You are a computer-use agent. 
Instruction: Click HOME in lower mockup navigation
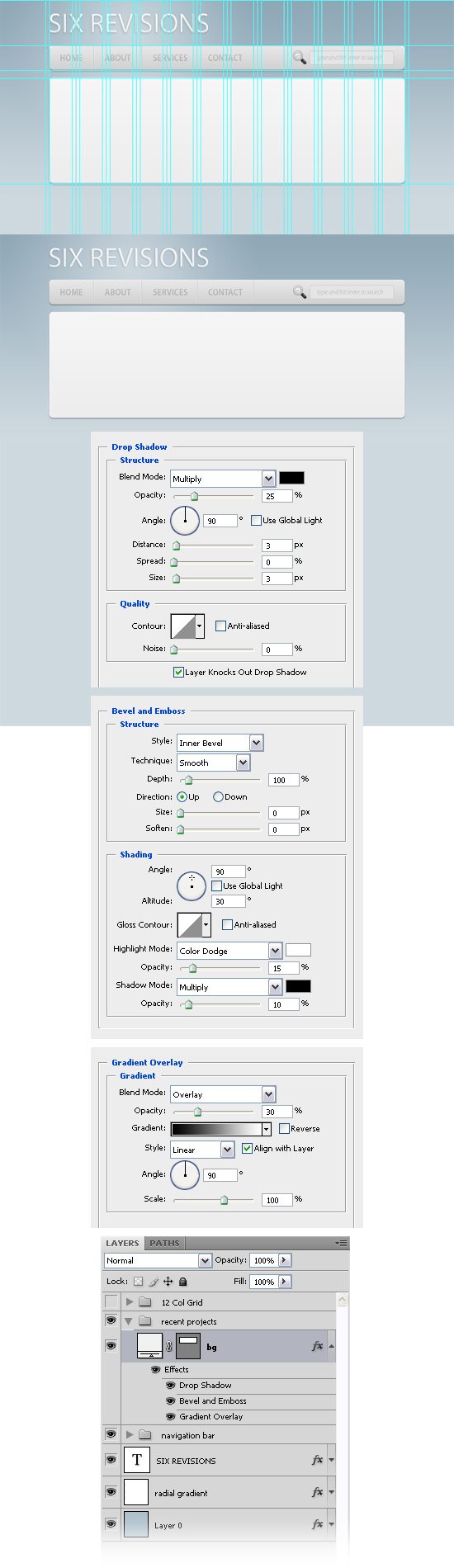point(71,292)
